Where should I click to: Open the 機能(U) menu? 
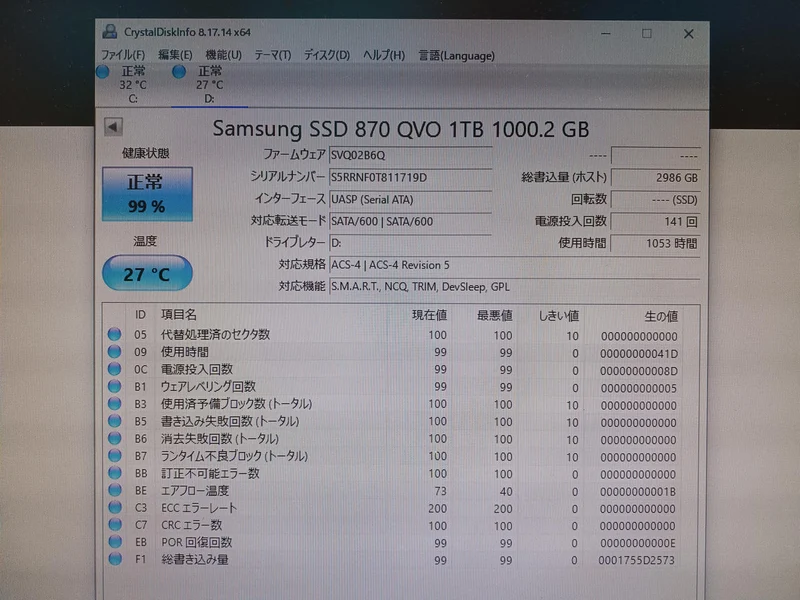click(223, 55)
